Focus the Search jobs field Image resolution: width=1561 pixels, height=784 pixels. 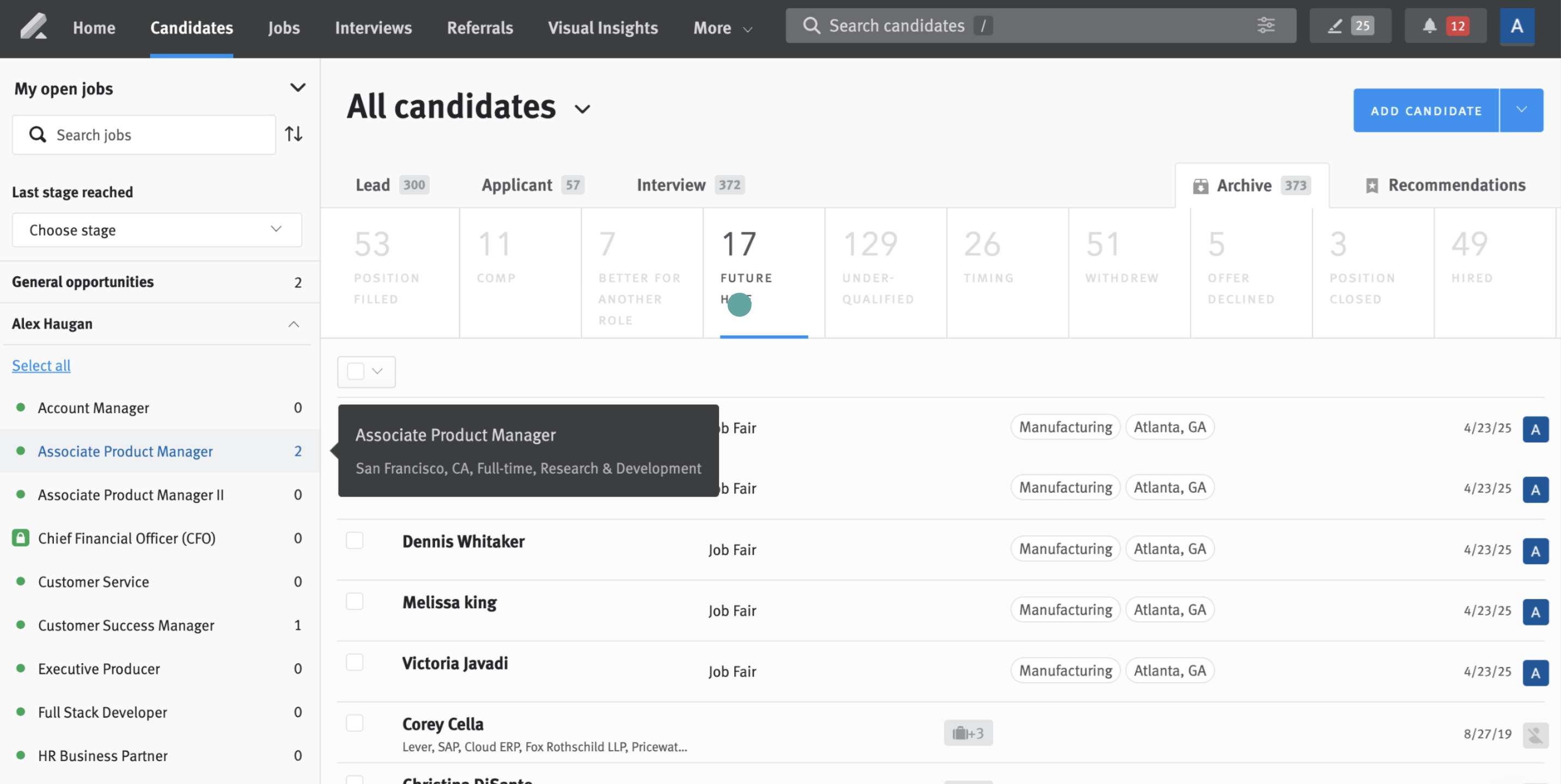tap(144, 134)
